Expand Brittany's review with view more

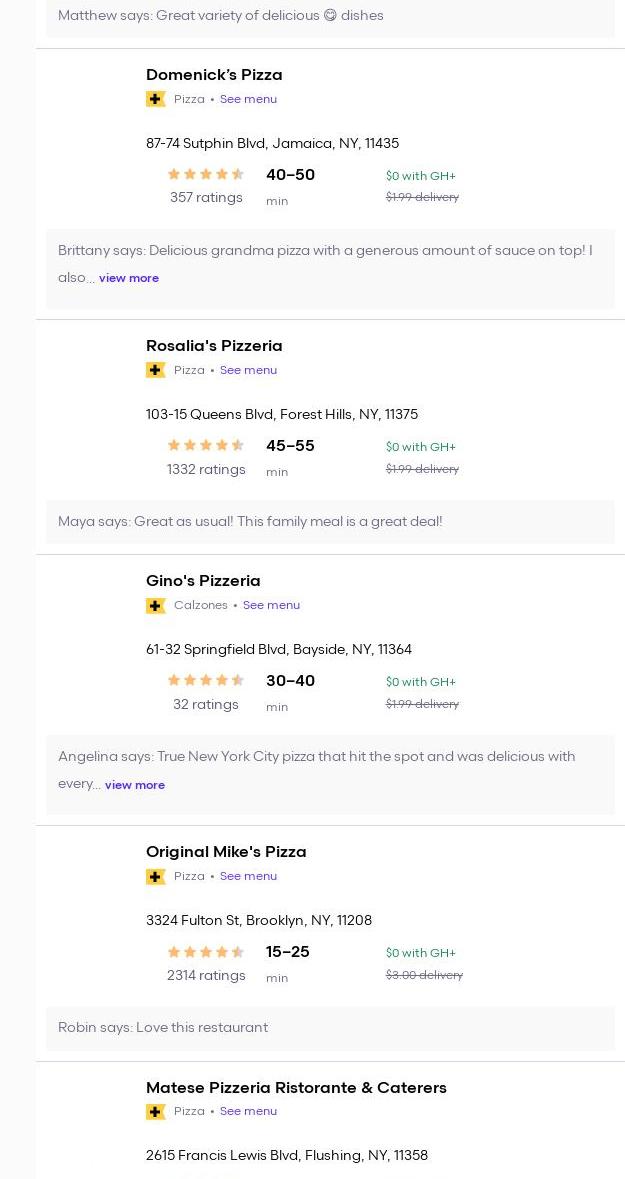[129, 278]
